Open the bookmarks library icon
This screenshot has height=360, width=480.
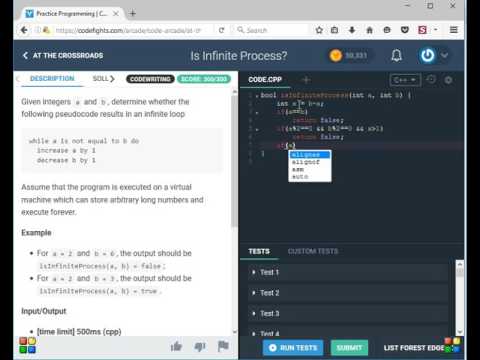pyautogui.click(x=334, y=30)
